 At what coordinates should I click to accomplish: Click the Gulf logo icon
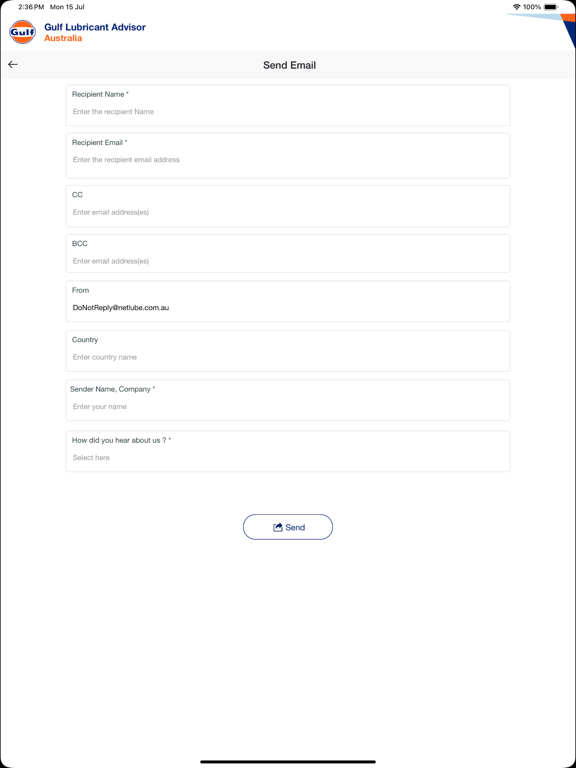click(x=23, y=32)
